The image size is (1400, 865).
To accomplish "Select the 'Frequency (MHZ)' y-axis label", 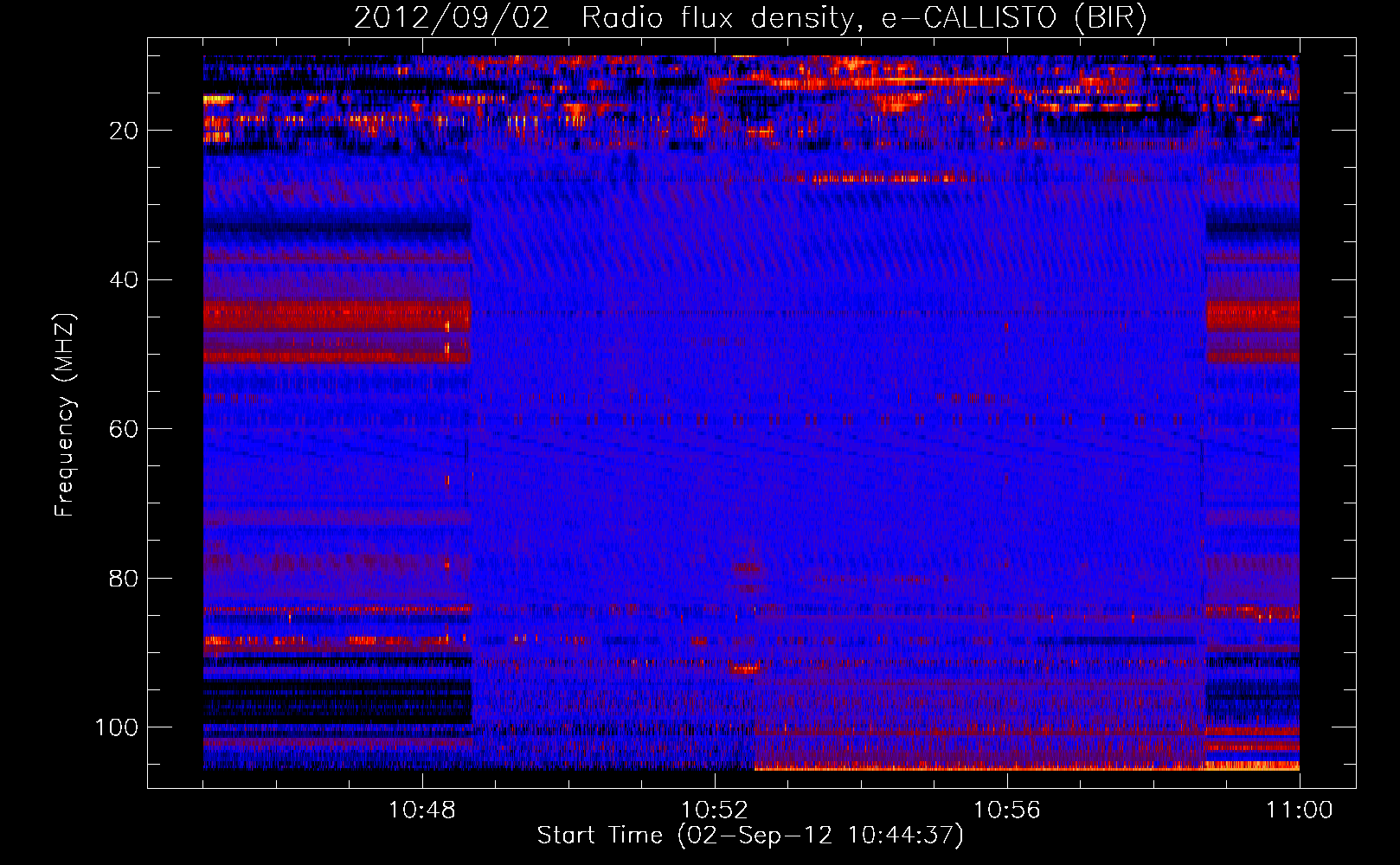I will coord(65,415).
